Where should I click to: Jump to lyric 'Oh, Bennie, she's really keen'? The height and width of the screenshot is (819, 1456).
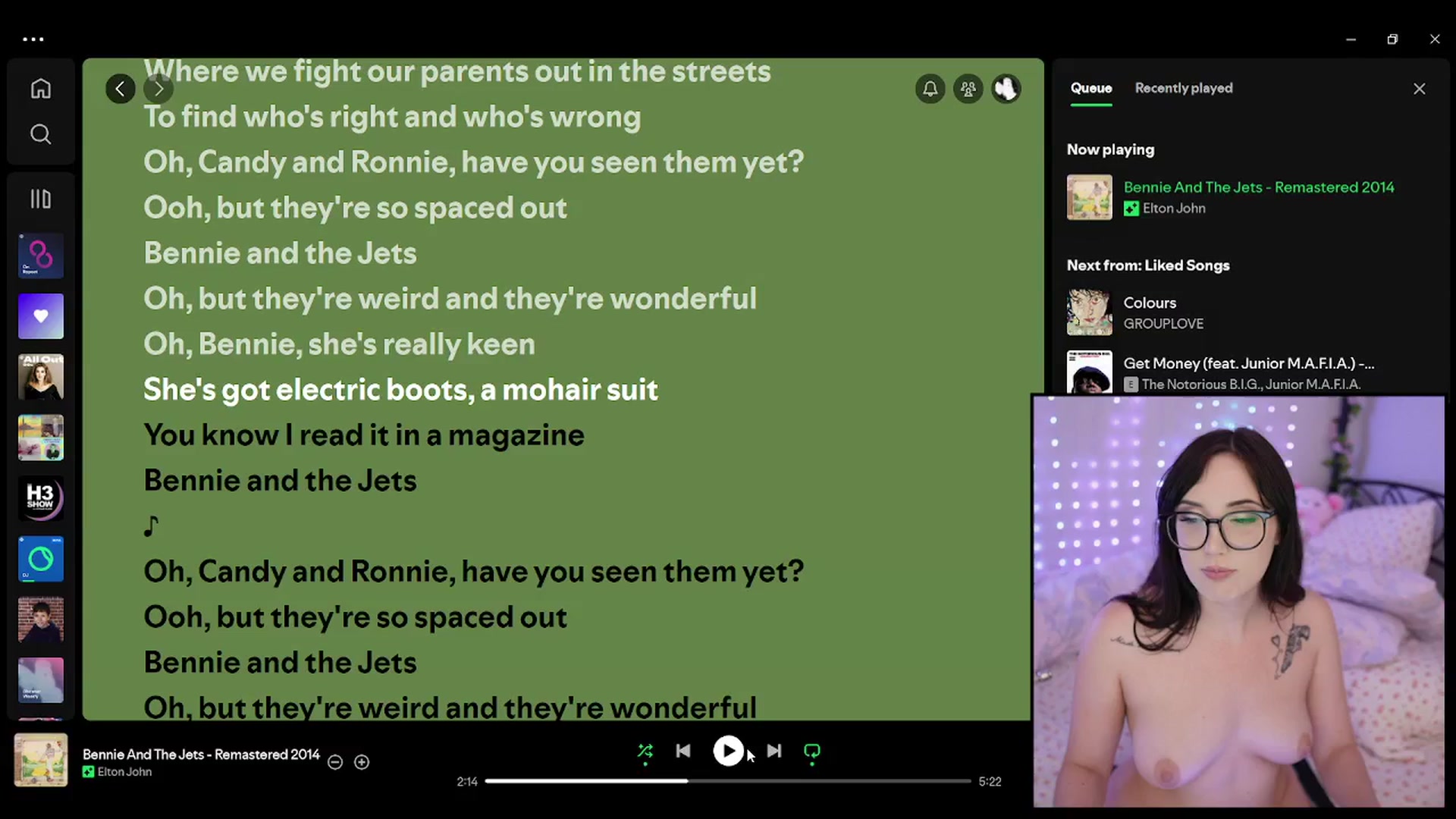tap(339, 344)
